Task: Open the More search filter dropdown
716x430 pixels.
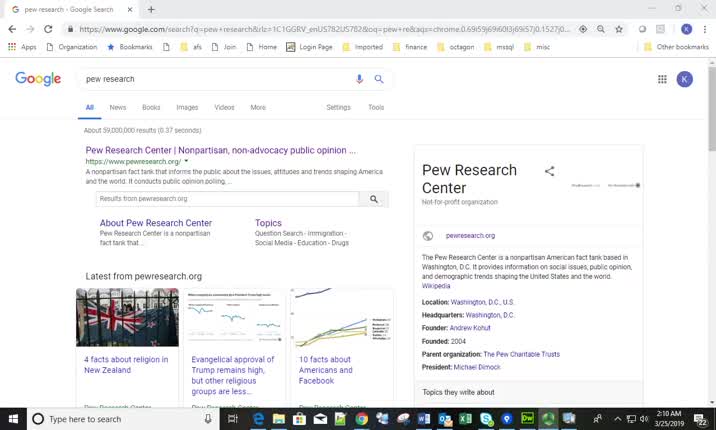Action: (x=258, y=107)
